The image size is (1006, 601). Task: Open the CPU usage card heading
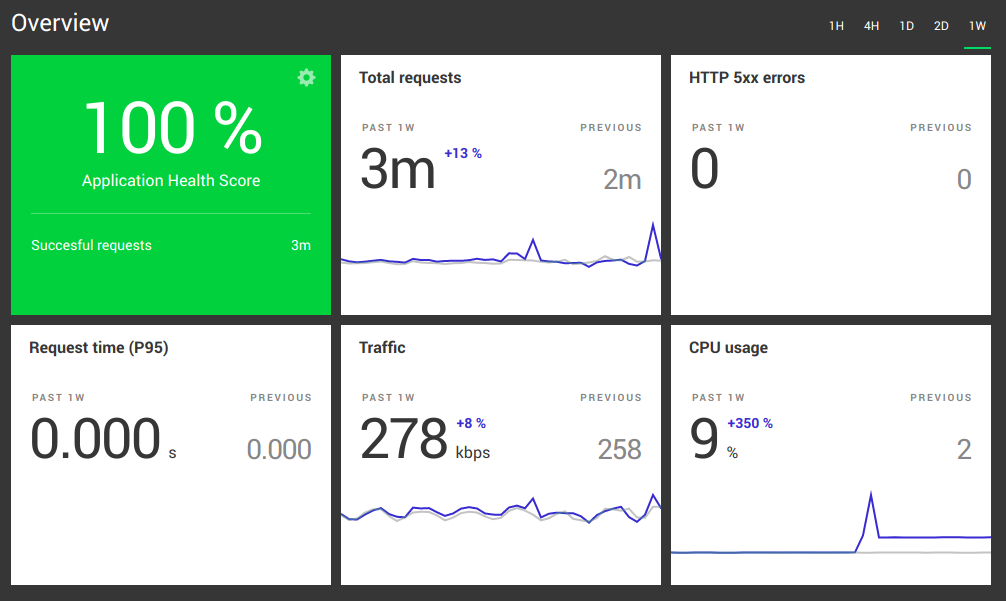click(x=728, y=348)
